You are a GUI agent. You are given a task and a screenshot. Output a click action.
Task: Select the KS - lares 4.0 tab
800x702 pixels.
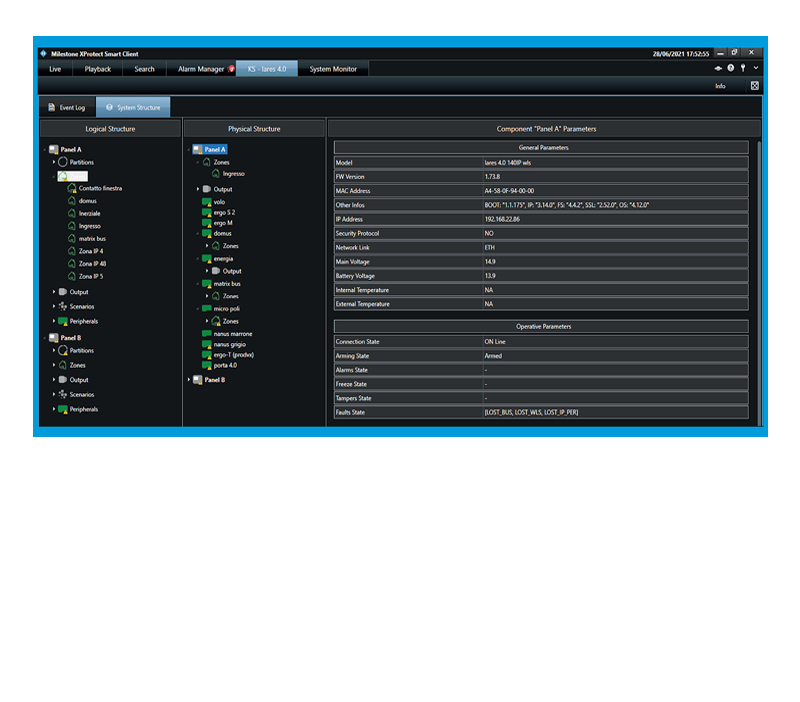click(x=267, y=69)
